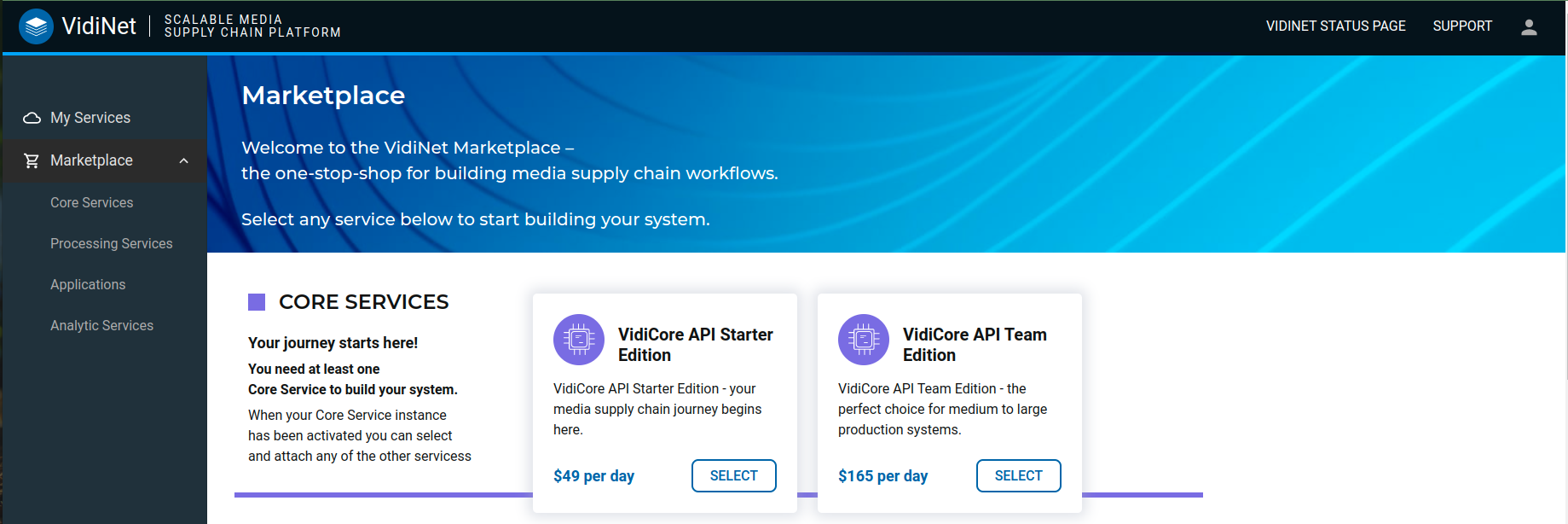Click the VidiCore API Starter Edition chip icon

(578, 340)
